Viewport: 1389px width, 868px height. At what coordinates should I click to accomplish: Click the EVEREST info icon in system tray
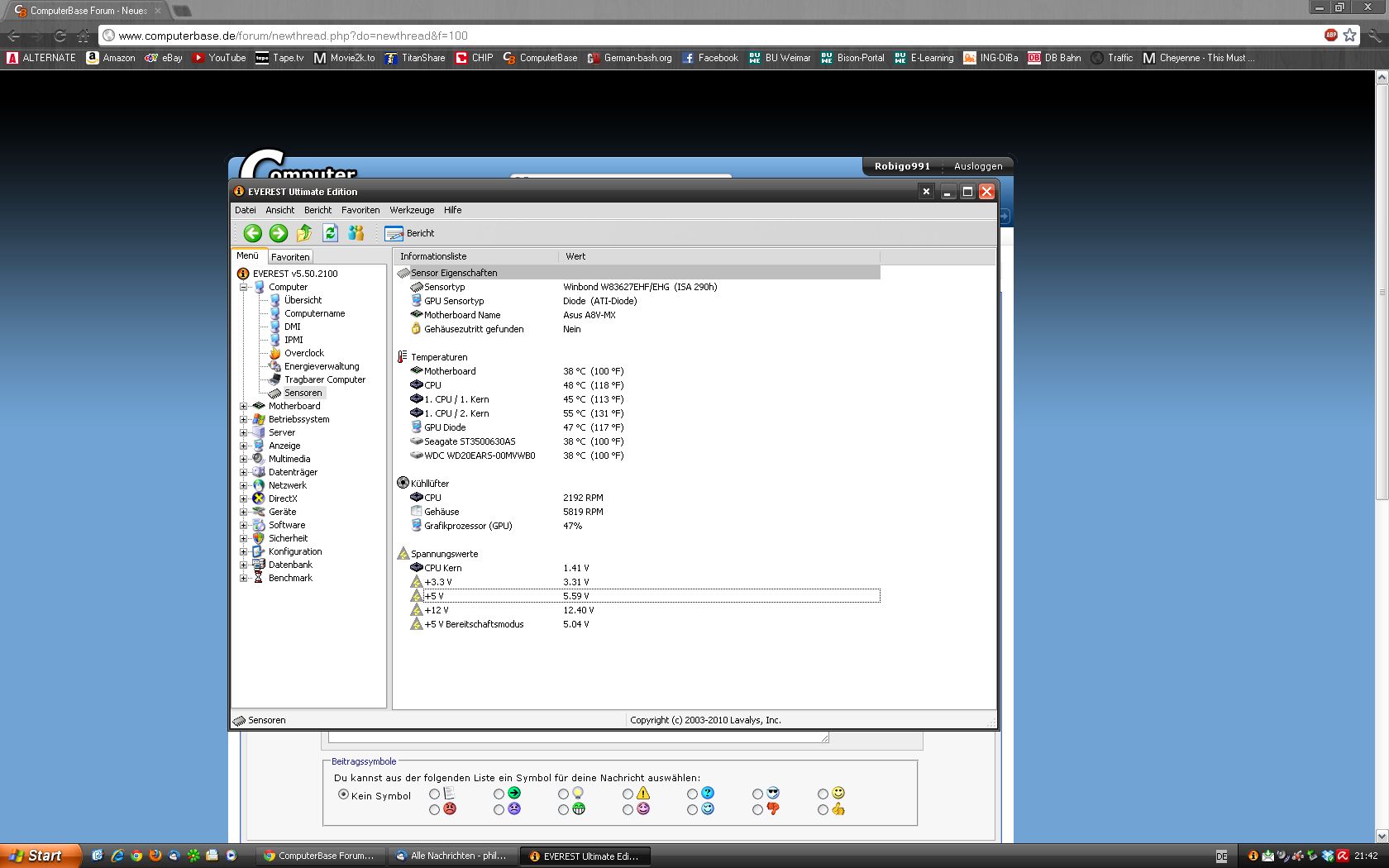[x=1253, y=856]
